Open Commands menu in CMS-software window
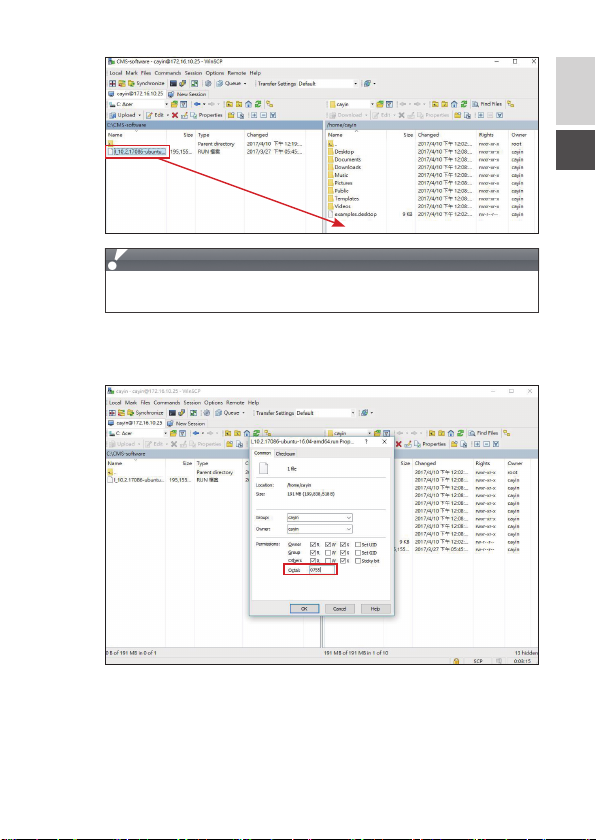Viewport: 596px width, 840px height. pyautogui.click(x=168, y=73)
